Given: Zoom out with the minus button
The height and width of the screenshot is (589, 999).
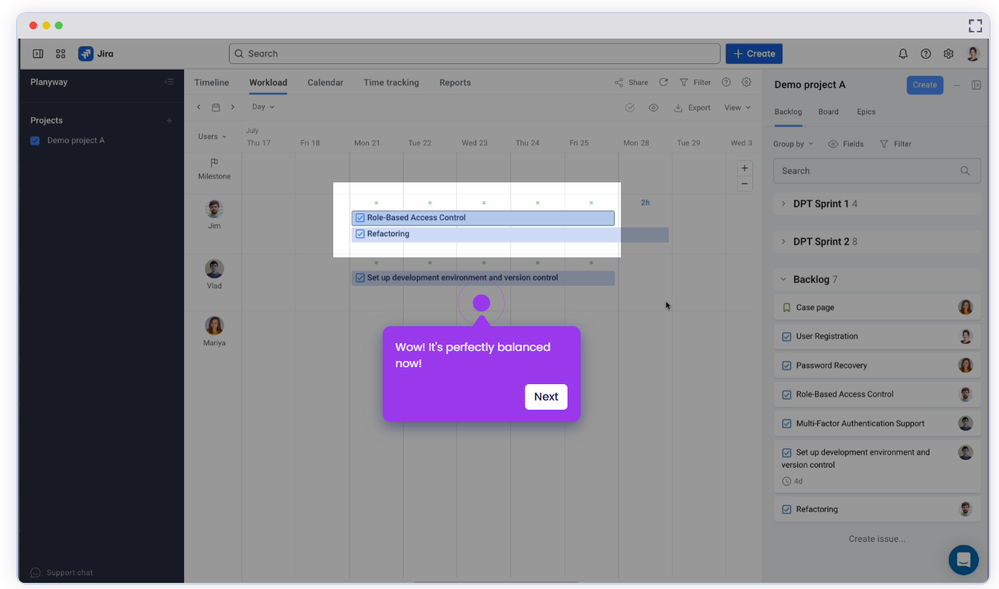Looking at the screenshot, I should [744, 184].
